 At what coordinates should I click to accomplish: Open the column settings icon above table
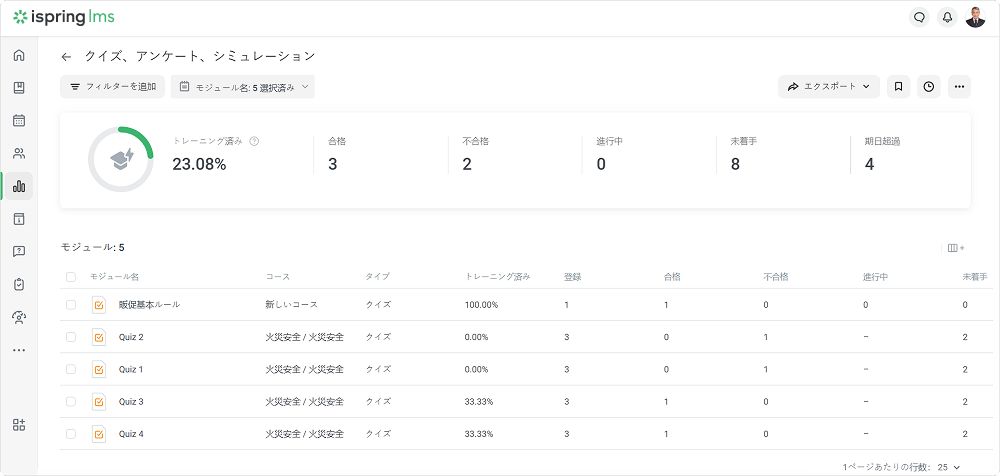point(955,247)
